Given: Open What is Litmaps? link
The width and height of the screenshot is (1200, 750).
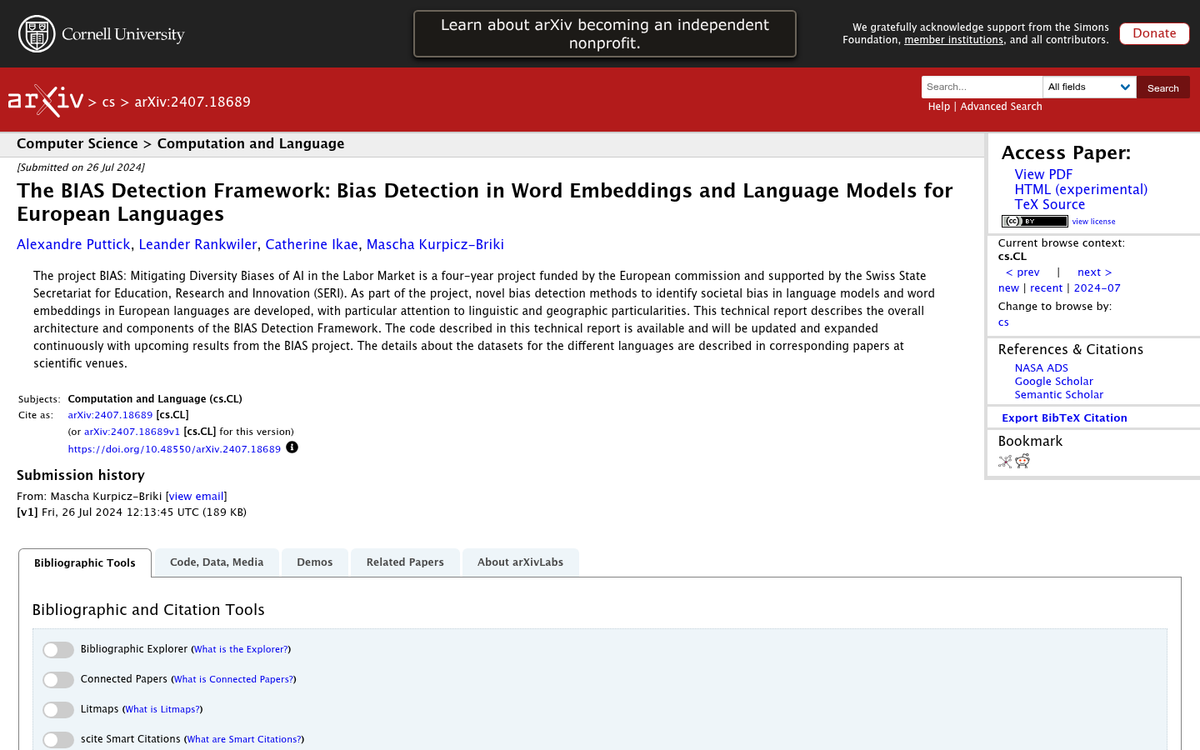Looking at the screenshot, I should (162, 710).
